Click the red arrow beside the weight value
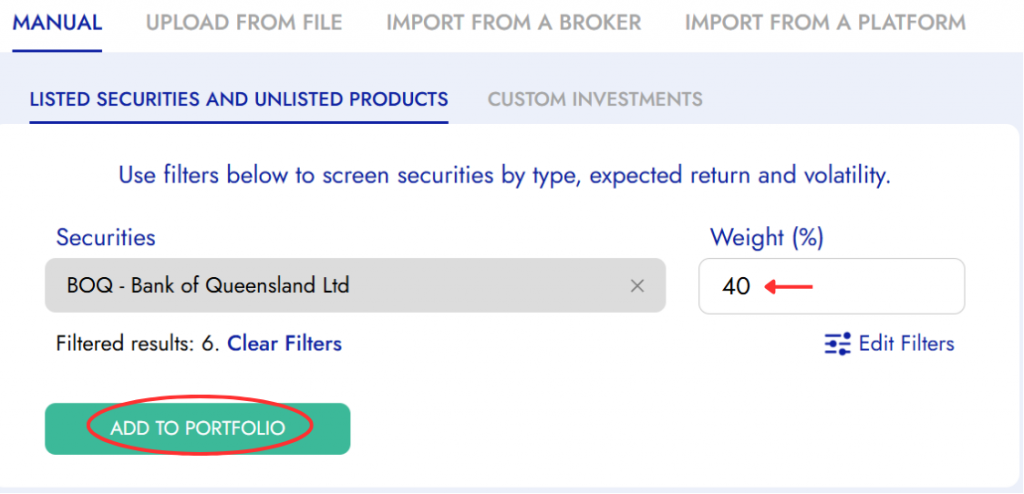1024x494 pixels. (790, 287)
